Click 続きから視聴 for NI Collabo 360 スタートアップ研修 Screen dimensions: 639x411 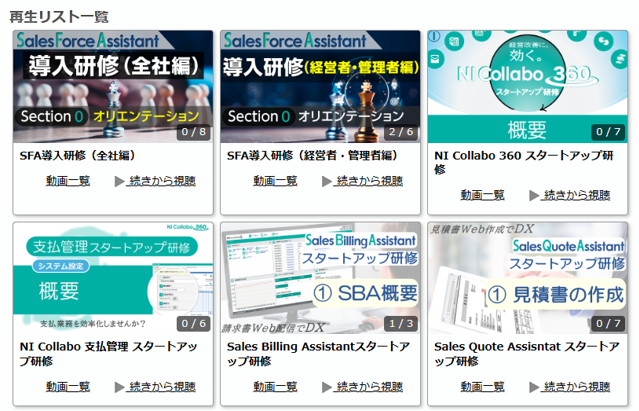point(577,195)
